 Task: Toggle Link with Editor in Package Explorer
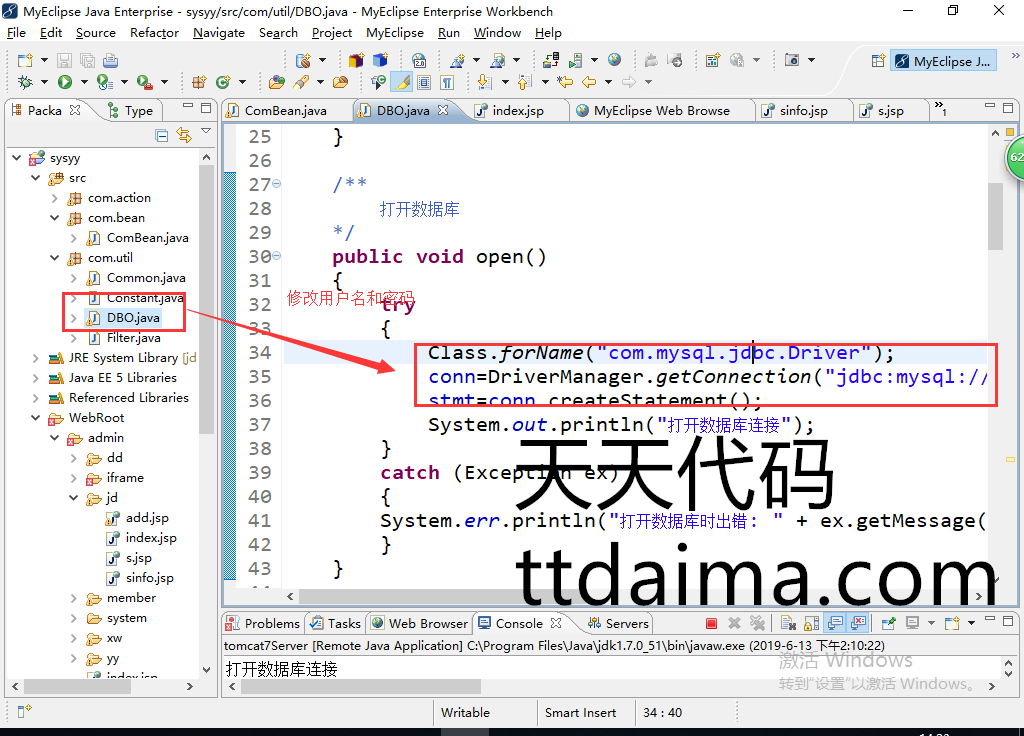pyautogui.click(x=183, y=135)
